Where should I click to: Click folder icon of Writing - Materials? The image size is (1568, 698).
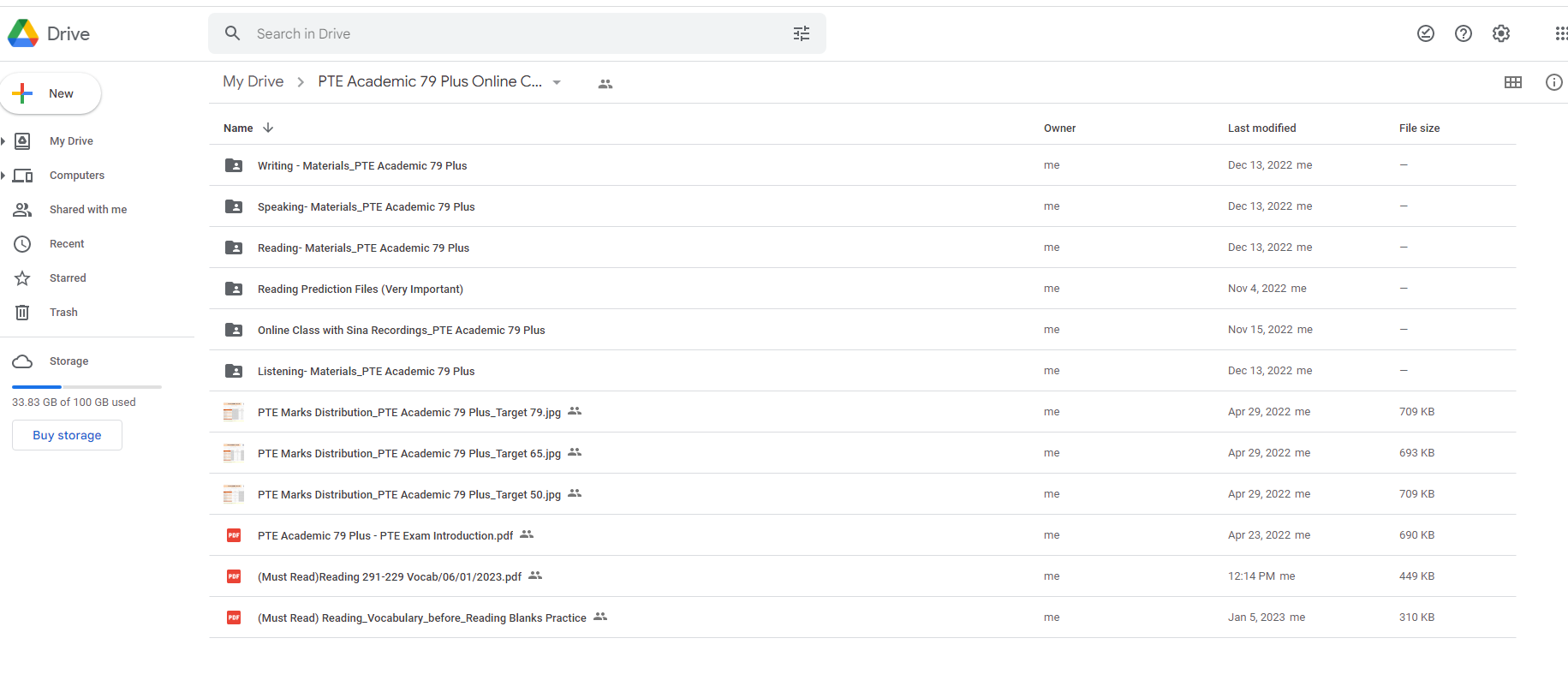click(234, 165)
